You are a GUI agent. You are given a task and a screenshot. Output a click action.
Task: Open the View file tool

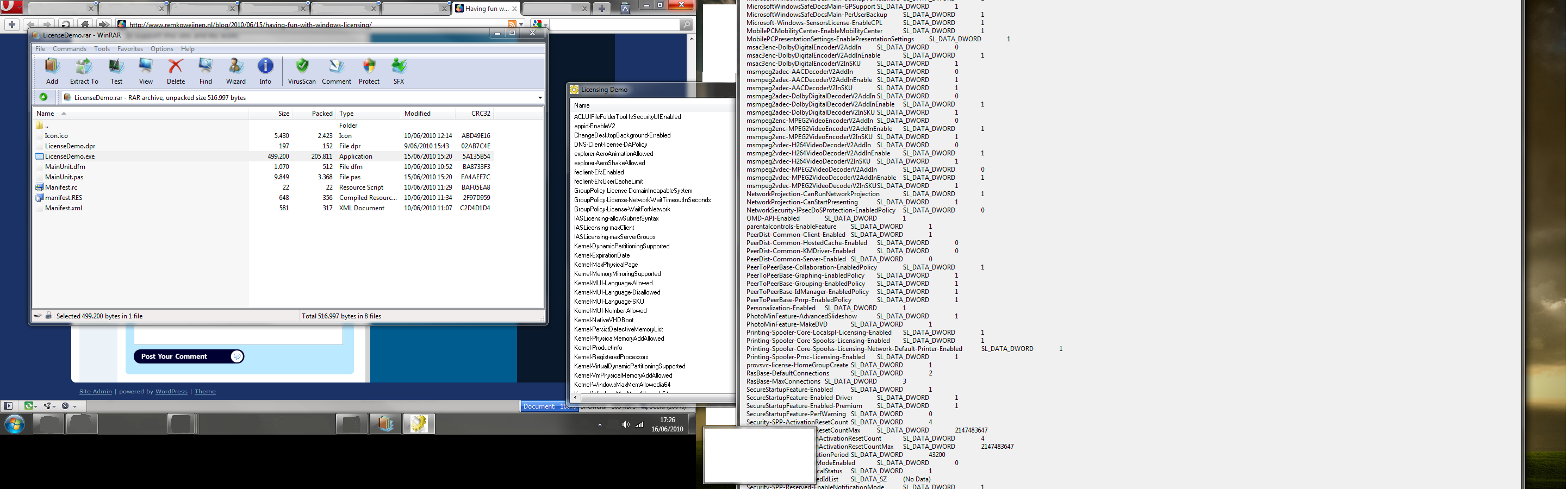click(146, 71)
